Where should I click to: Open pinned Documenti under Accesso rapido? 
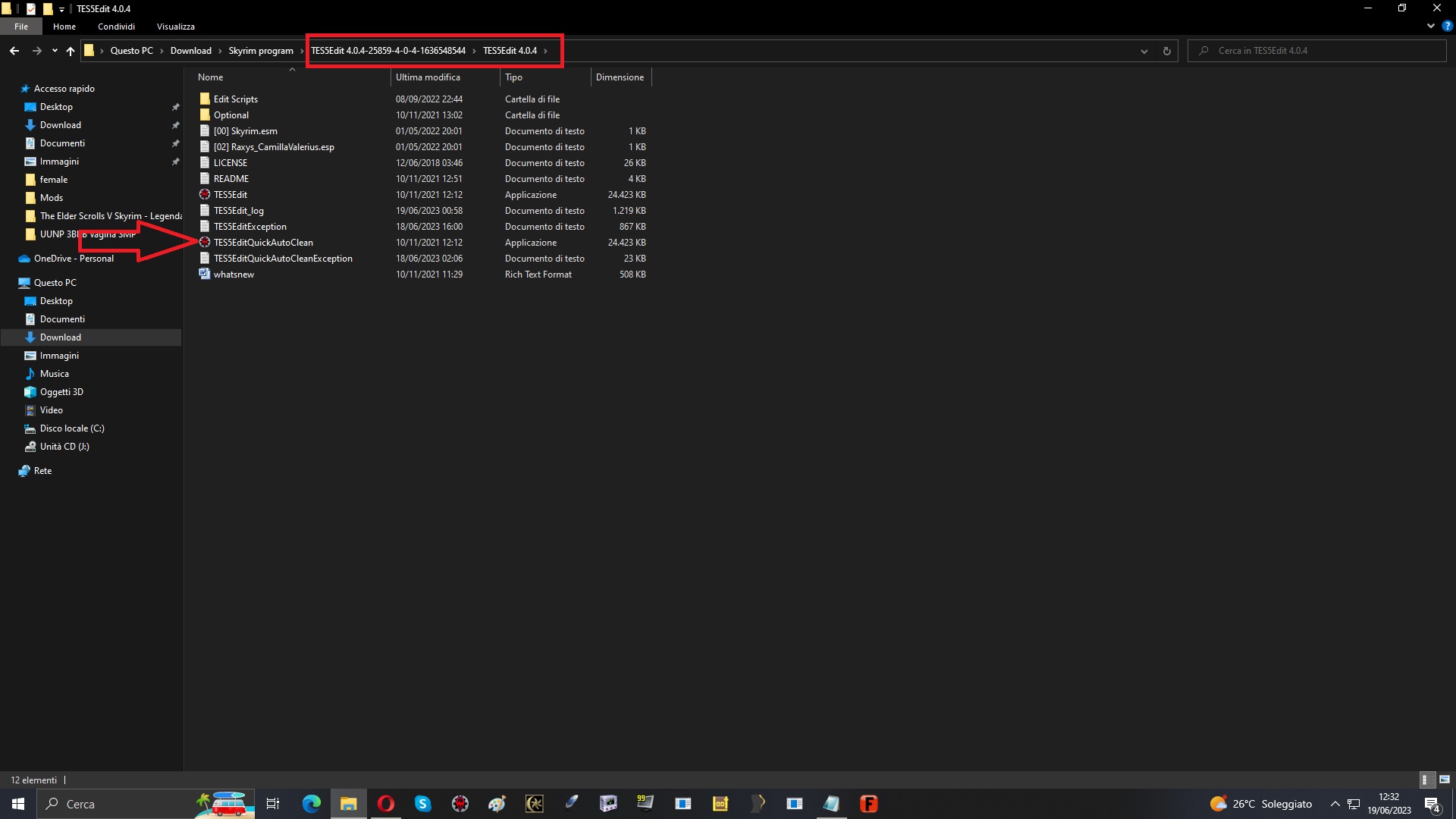pos(62,143)
